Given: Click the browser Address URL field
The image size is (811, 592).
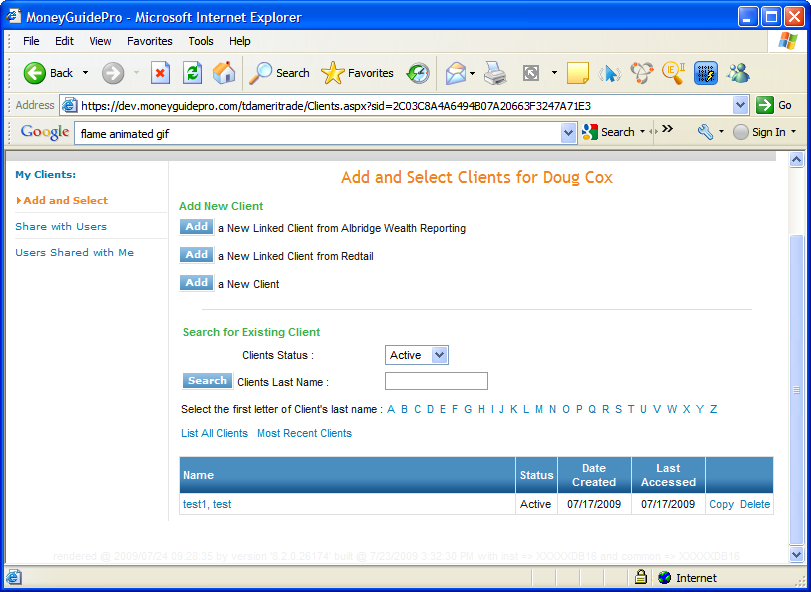Looking at the screenshot, I should click(405, 105).
